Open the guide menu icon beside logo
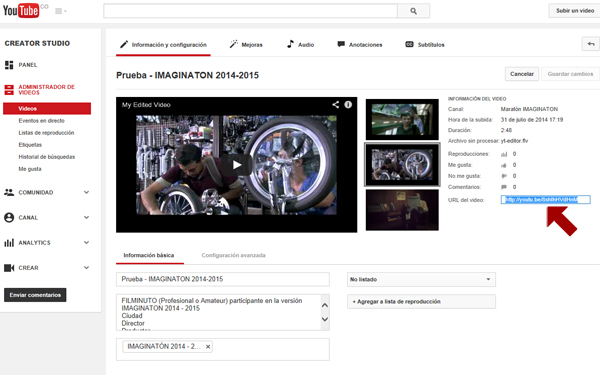The width and height of the screenshot is (600, 375). pos(60,11)
